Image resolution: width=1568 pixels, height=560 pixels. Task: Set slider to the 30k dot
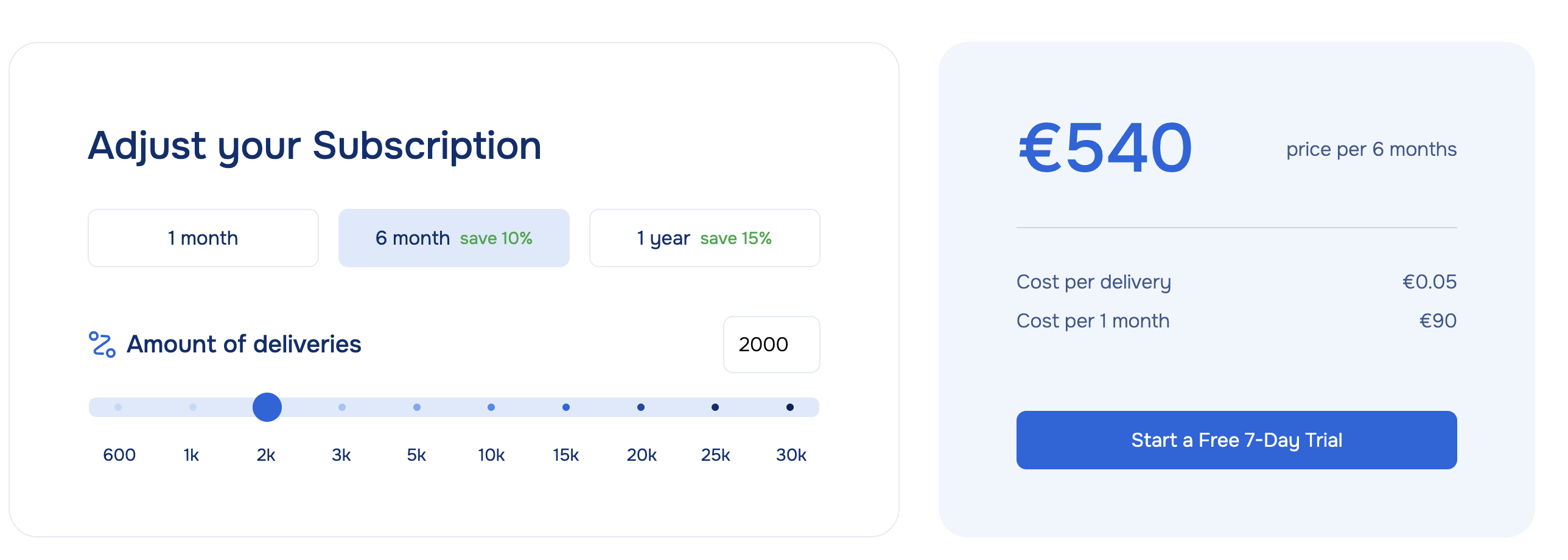pos(790,407)
